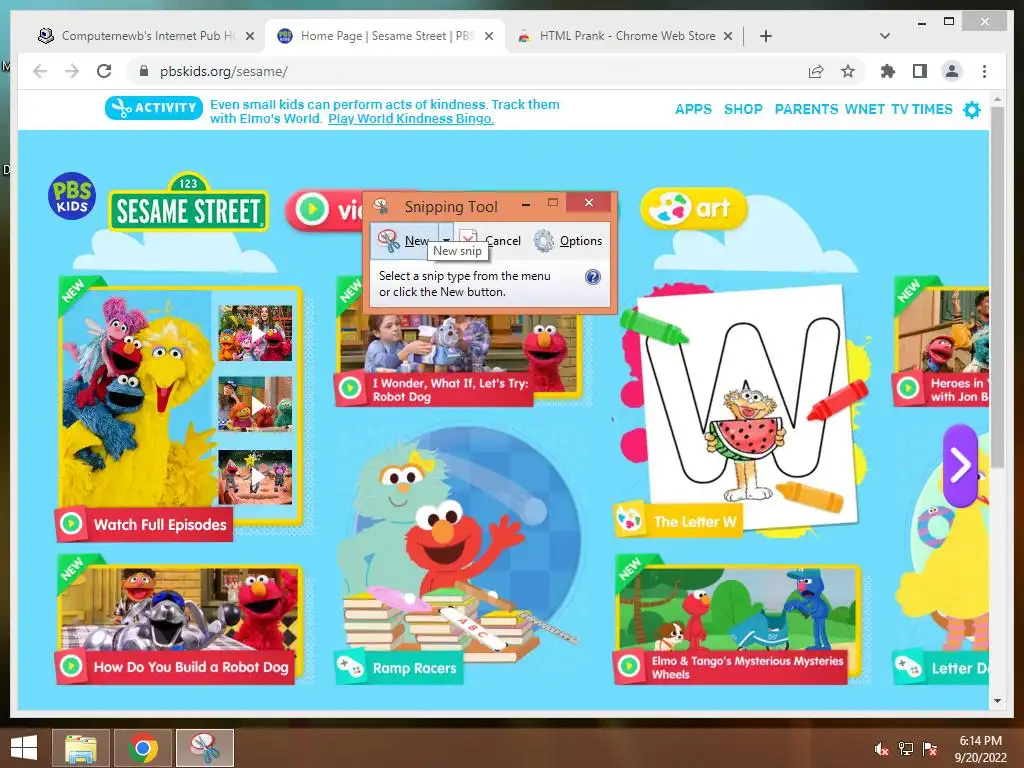Switch to HTML Prank Chrome Web Store tab

pyautogui.click(x=624, y=36)
